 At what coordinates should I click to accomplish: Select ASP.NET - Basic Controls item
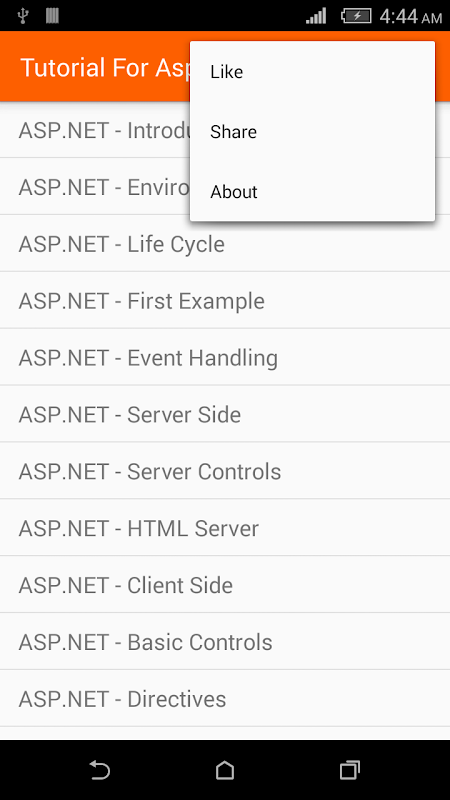225,641
